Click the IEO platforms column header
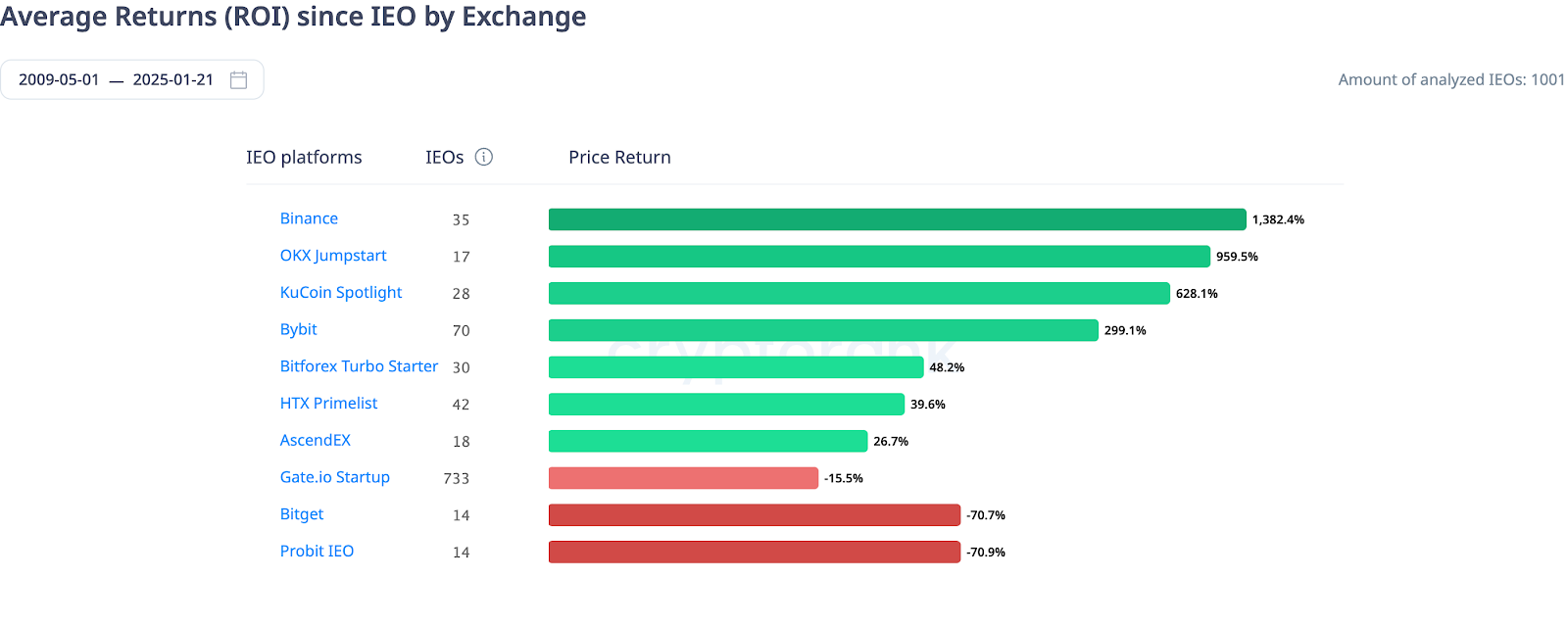Screen dimensions: 1568x627 (304, 158)
